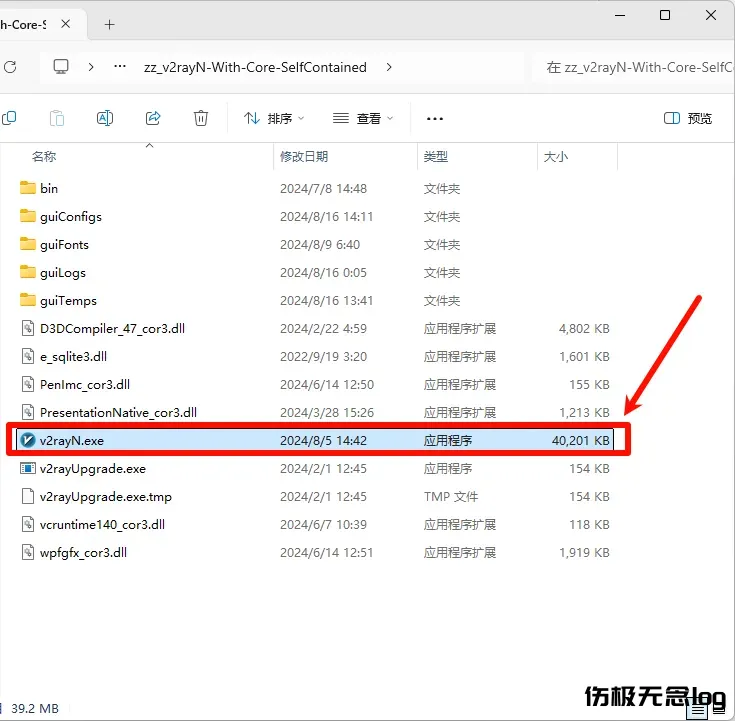Click the vcruntime140_cor3.dll file icon

point(28,524)
